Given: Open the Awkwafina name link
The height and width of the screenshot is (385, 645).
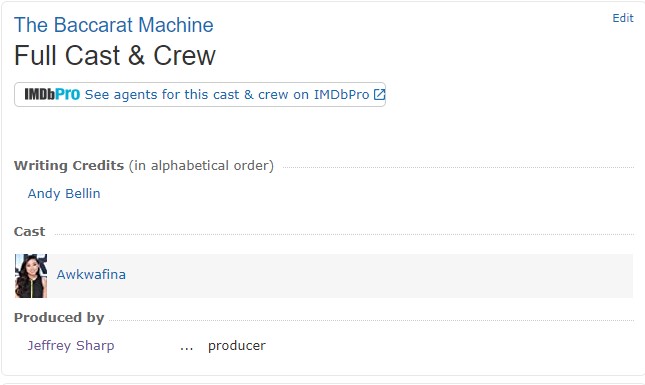Looking at the screenshot, I should point(91,274).
